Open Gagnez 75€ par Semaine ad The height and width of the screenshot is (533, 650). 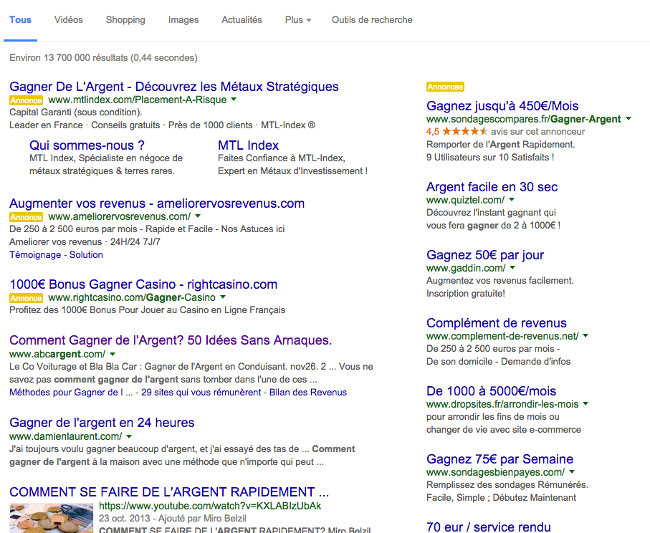(500, 459)
